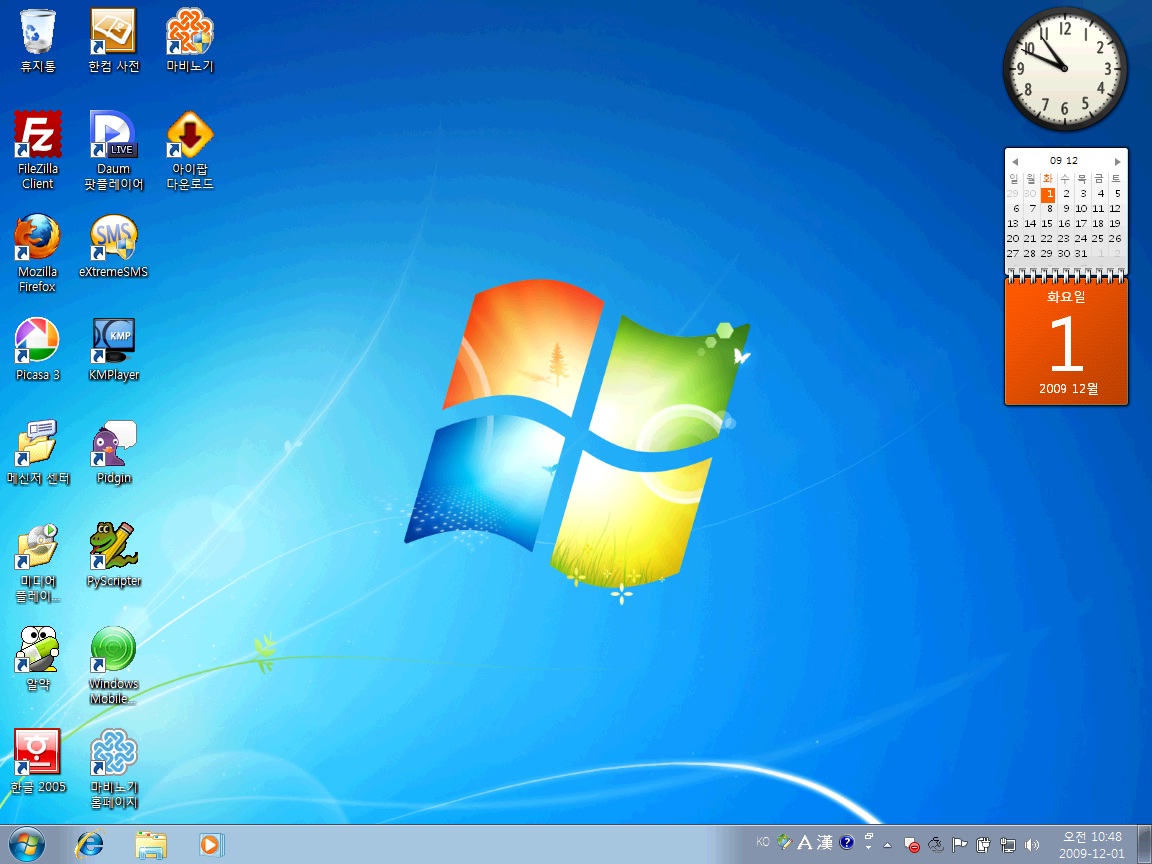
Task: Click the Show Desktop bar at taskbar end
Action: pyautogui.click(x=1144, y=845)
